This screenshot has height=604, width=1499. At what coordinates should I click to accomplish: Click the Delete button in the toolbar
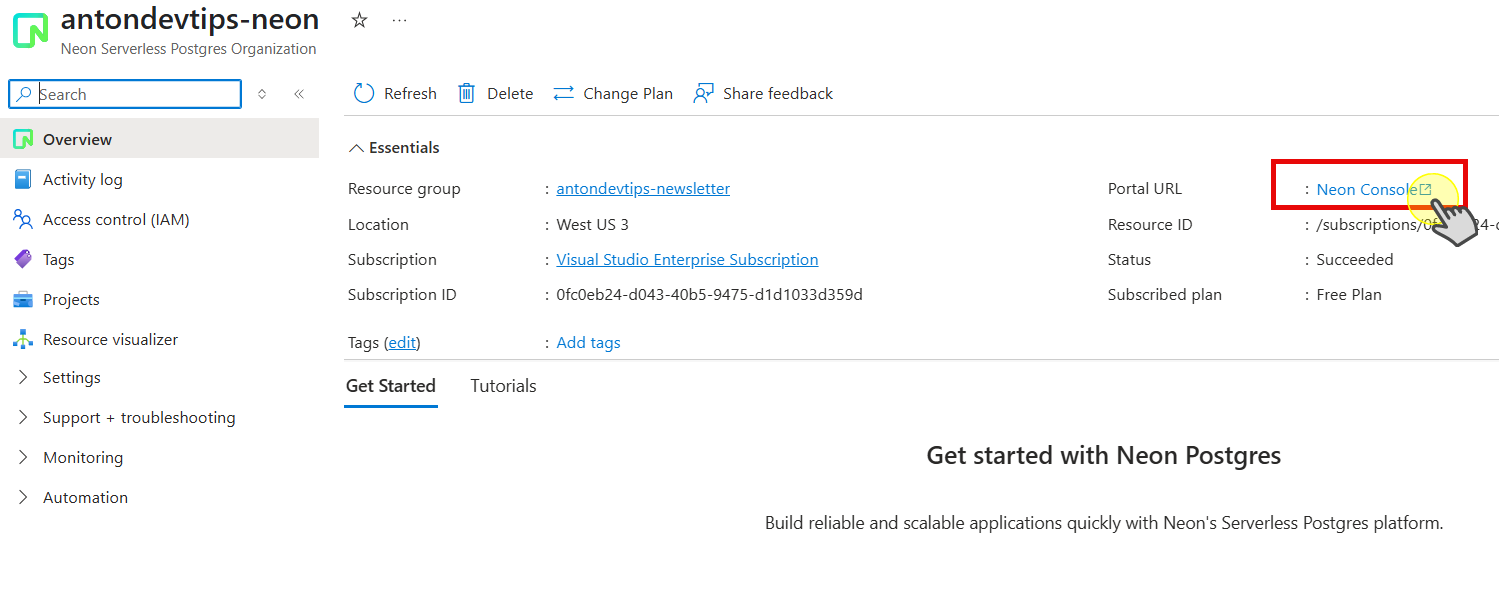coord(495,93)
